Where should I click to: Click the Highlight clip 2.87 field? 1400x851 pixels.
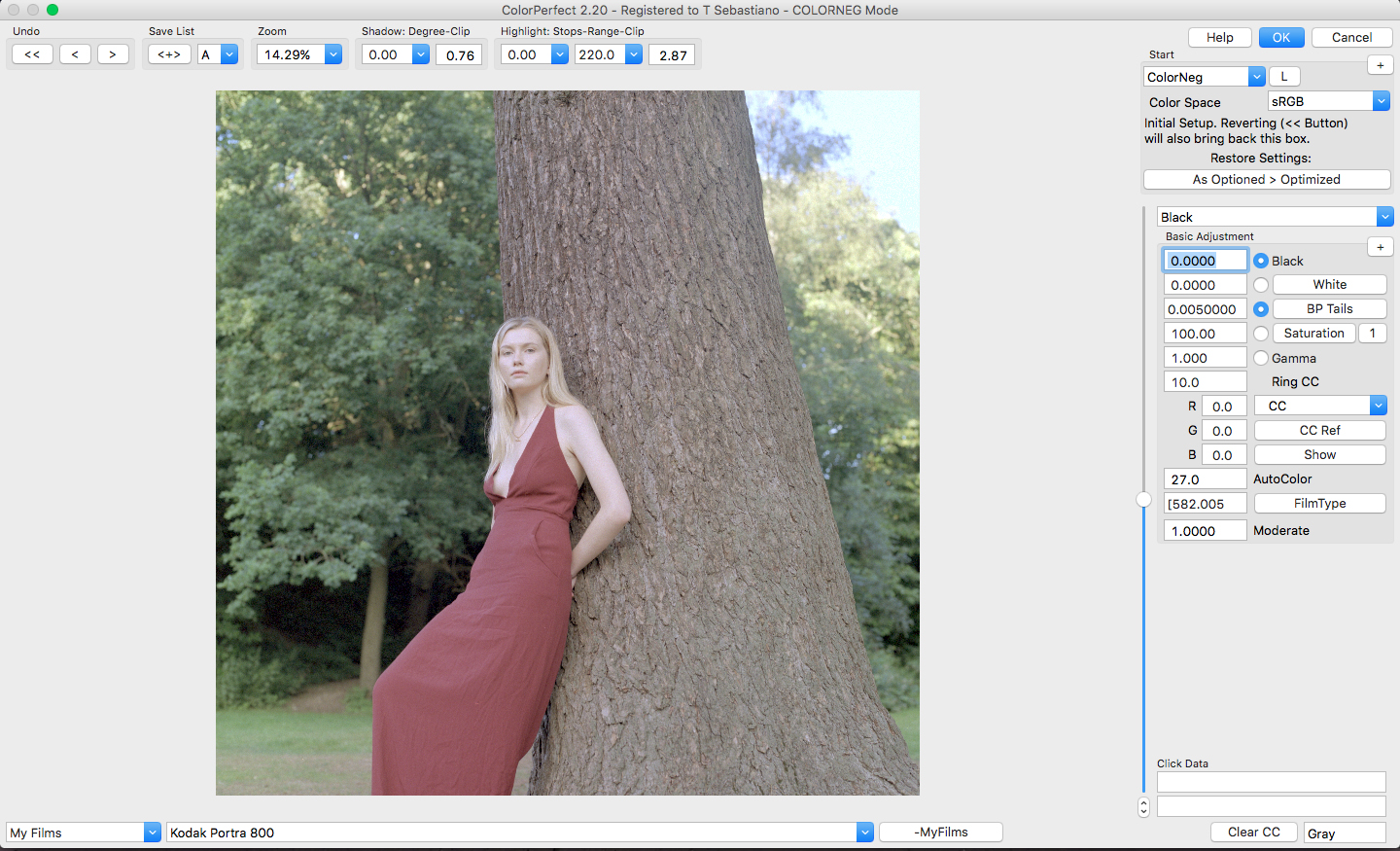673,54
